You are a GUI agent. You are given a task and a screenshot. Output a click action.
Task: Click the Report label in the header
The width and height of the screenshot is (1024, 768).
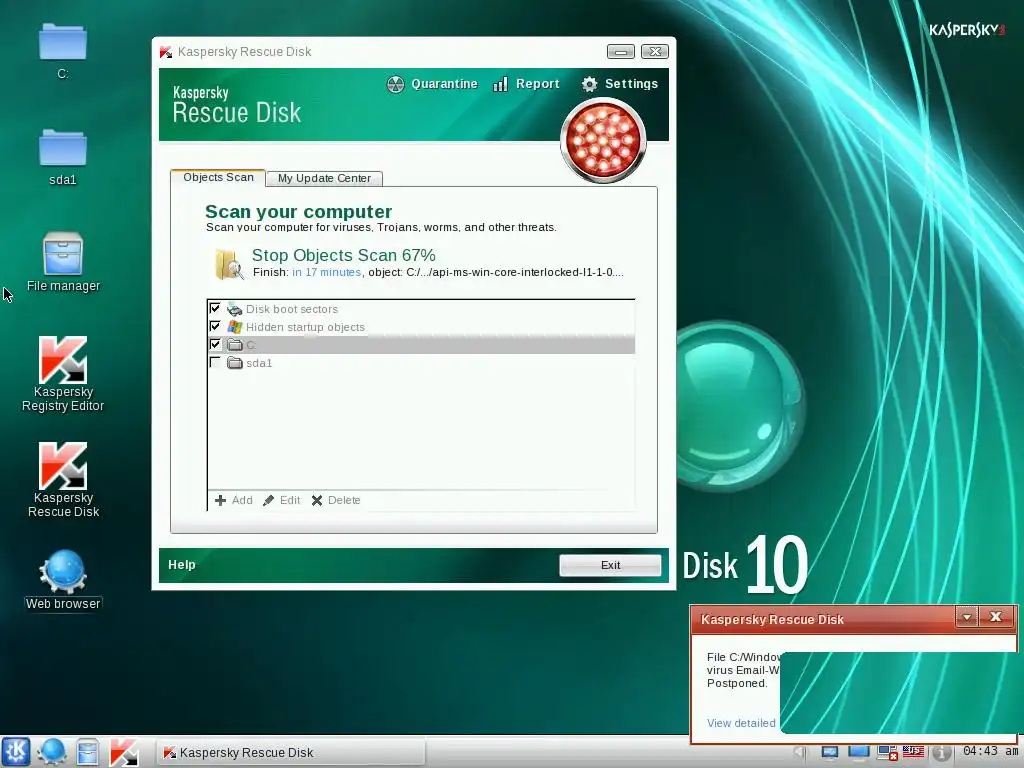tap(537, 84)
